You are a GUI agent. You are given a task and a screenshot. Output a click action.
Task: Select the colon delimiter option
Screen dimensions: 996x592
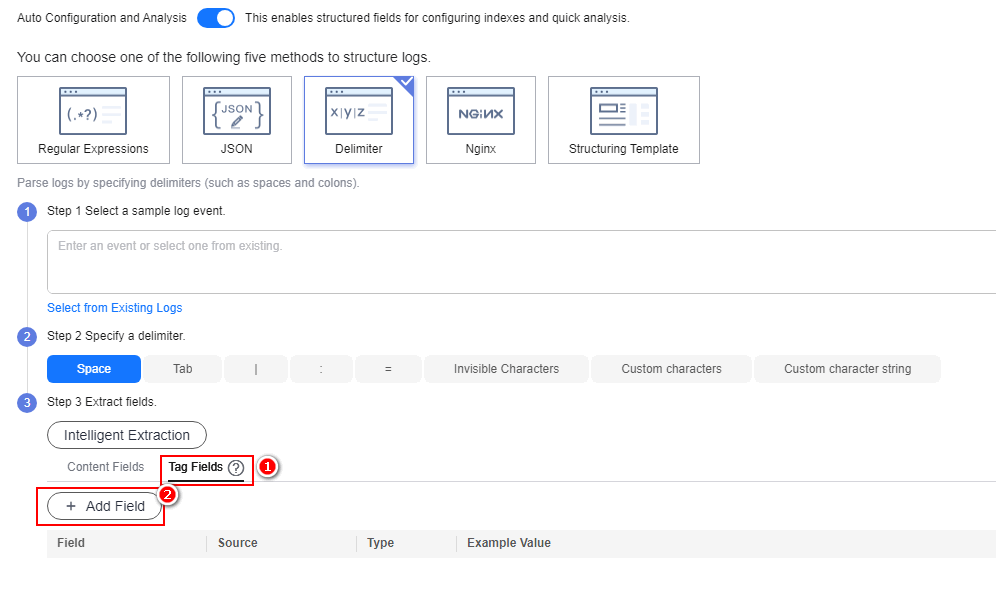click(321, 369)
